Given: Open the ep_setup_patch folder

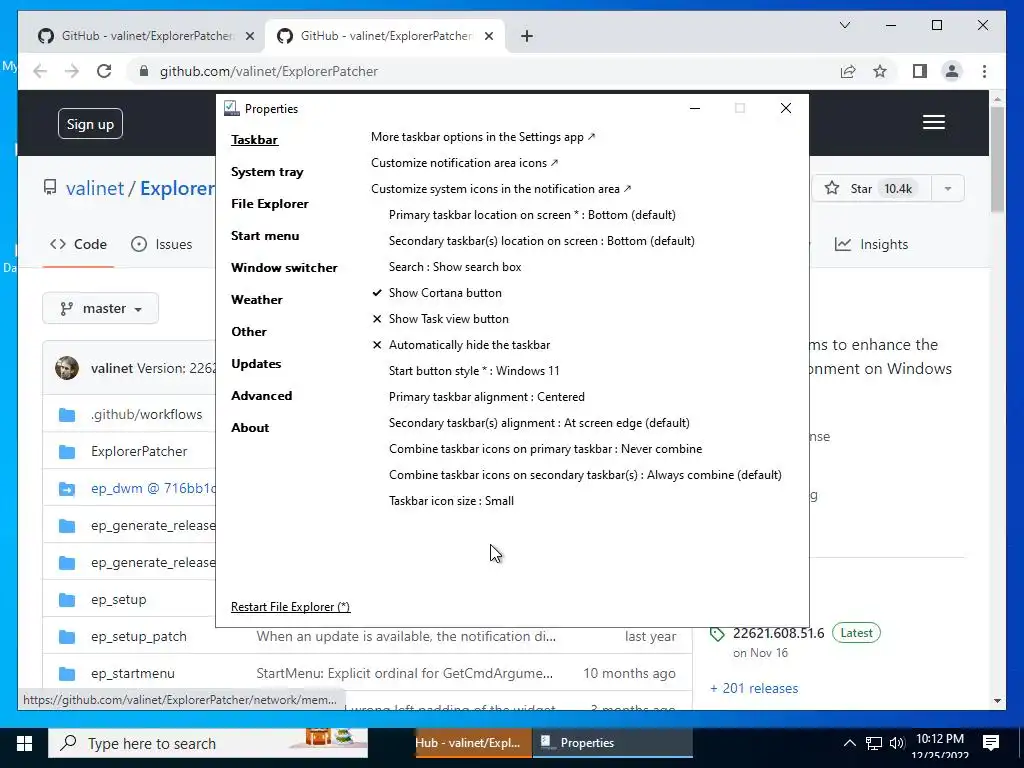Looking at the screenshot, I should pyautogui.click(x=138, y=637).
